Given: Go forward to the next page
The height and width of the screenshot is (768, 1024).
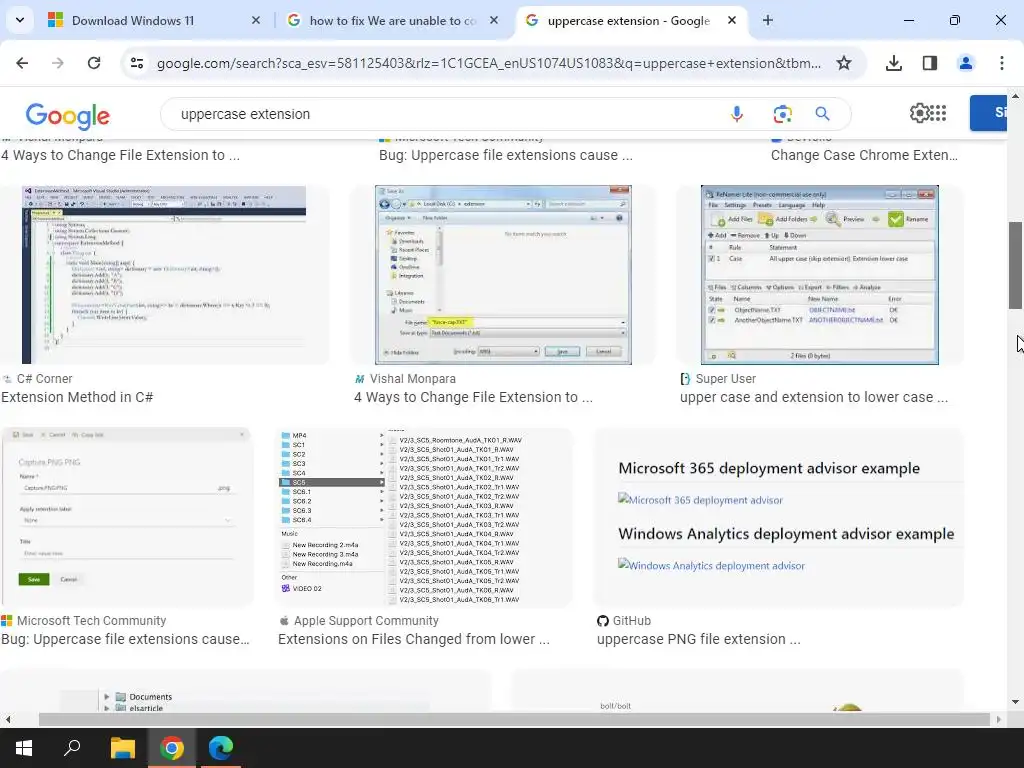Looking at the screenshot, I should [58, 63].
